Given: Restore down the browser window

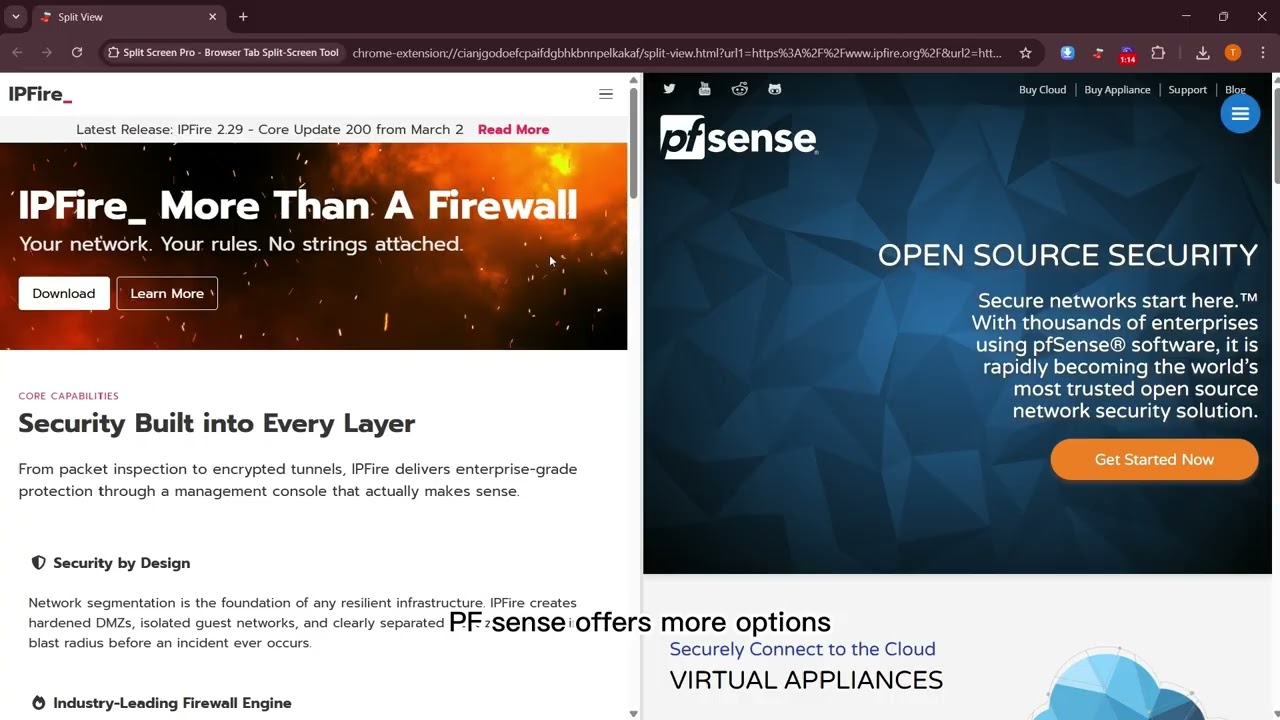Looking at the screenshot, I should [x=1223, y=17].
